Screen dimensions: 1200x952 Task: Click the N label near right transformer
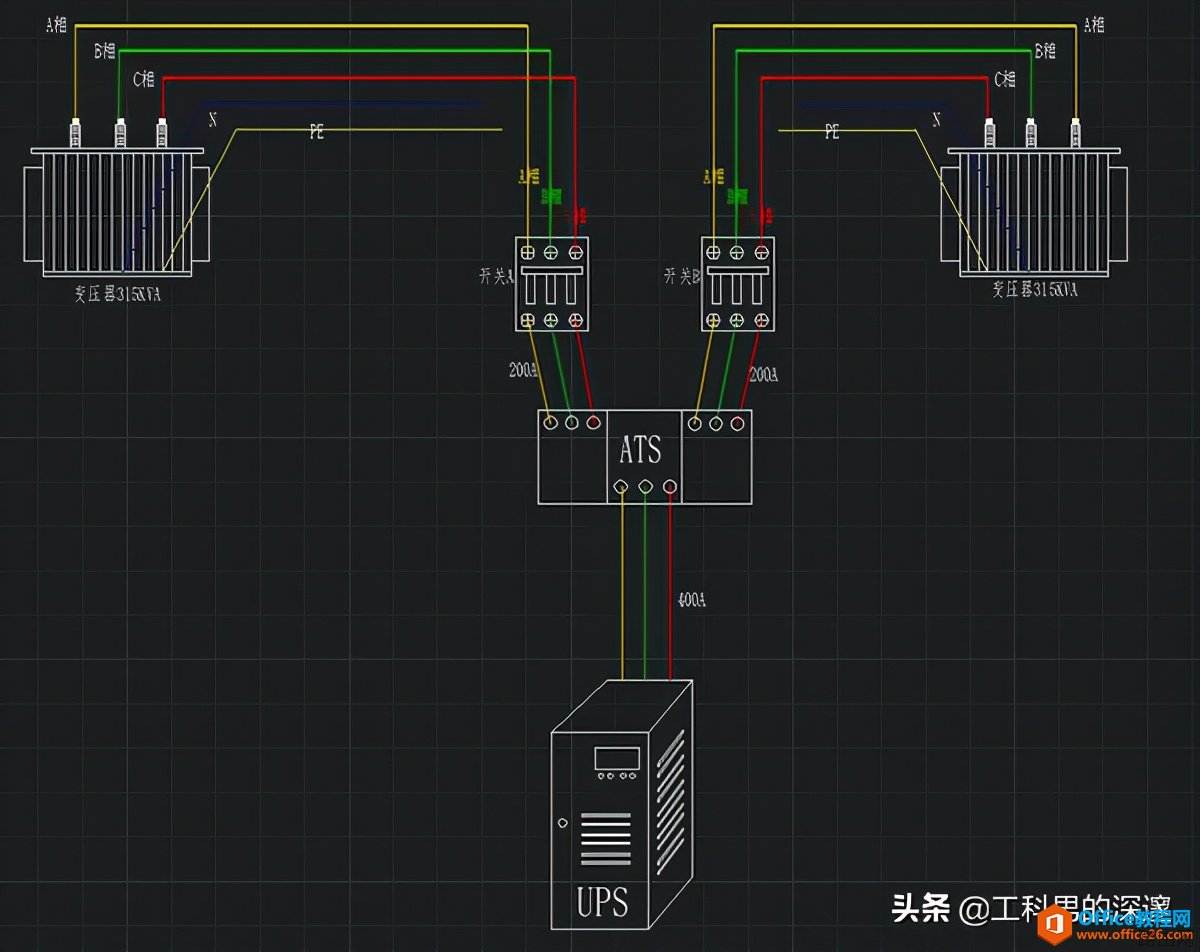(x=937, y=119)
